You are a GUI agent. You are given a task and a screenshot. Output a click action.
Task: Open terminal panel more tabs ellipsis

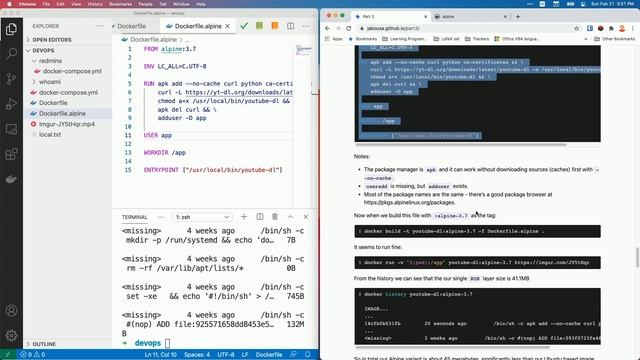(161, 217)
